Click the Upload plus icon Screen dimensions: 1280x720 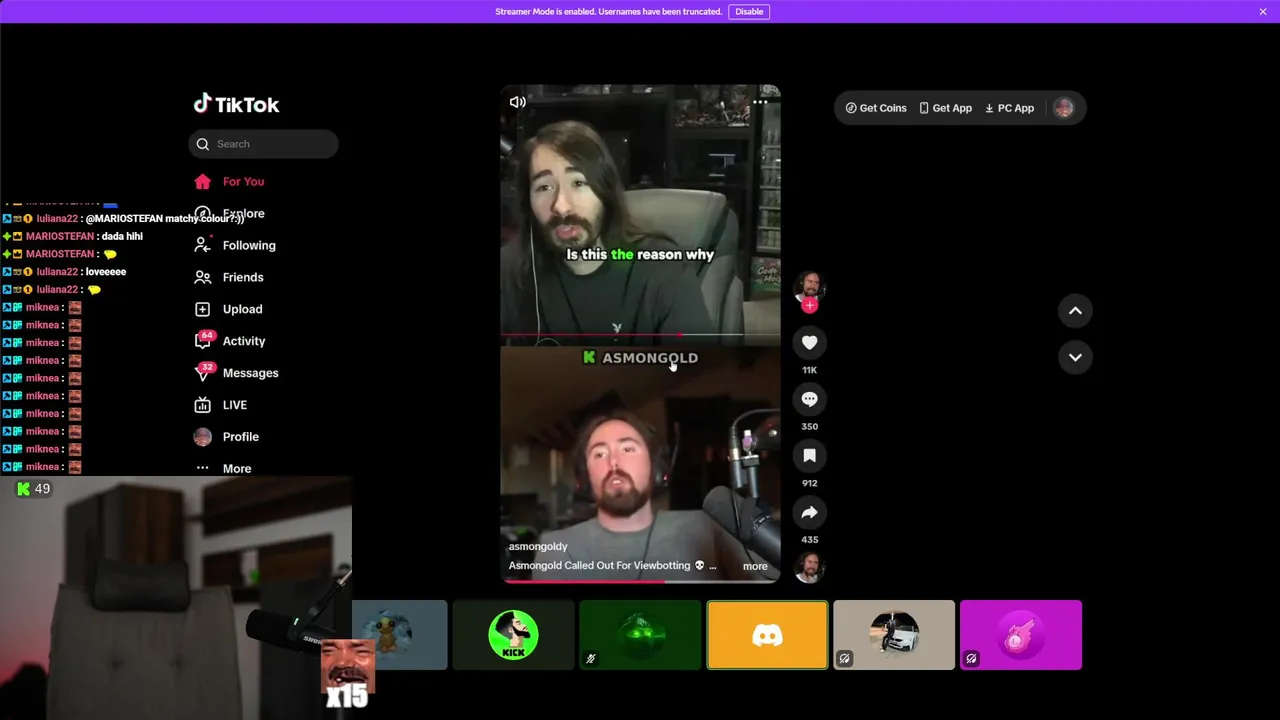click(x=203, y=309)
